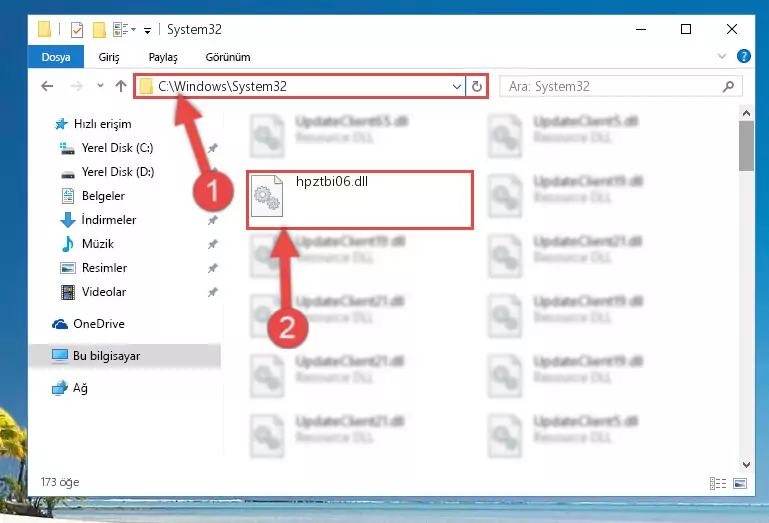Open the Belgeler folder in sidebar
769x523 pixels.
pyautogui.click(x=103, y=196)
